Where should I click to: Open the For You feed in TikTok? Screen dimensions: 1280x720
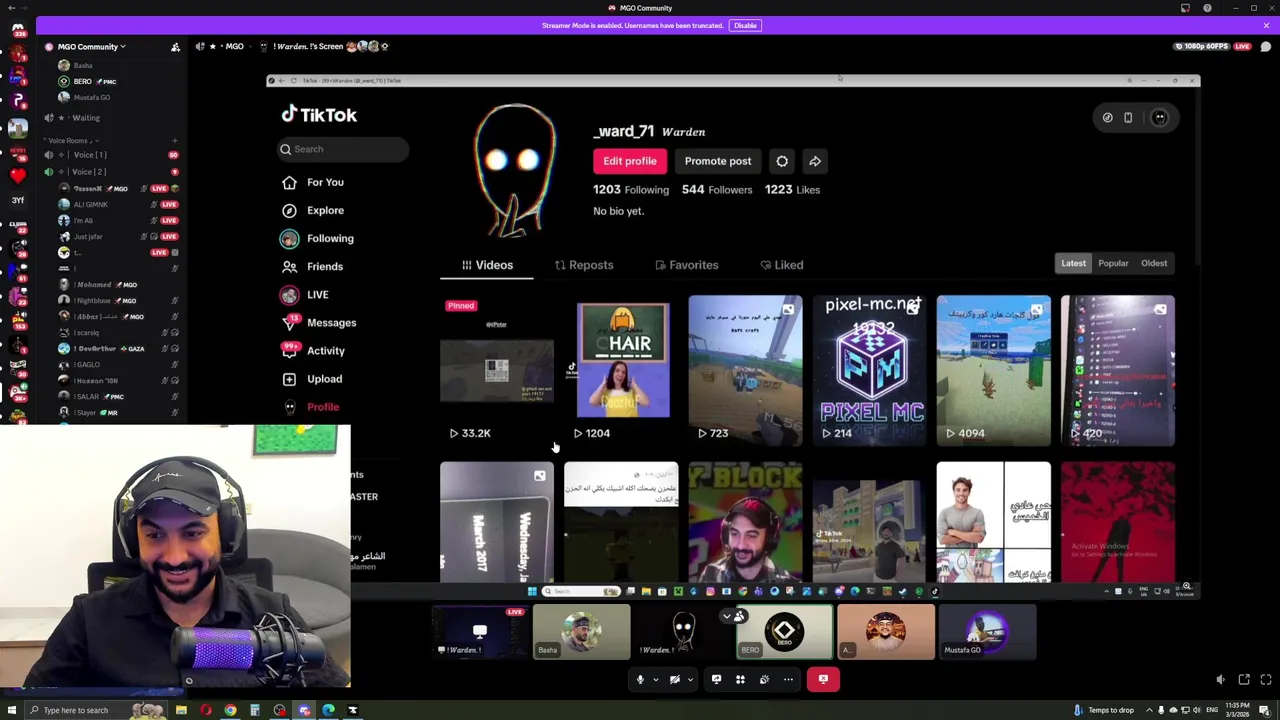pos(313,182)
